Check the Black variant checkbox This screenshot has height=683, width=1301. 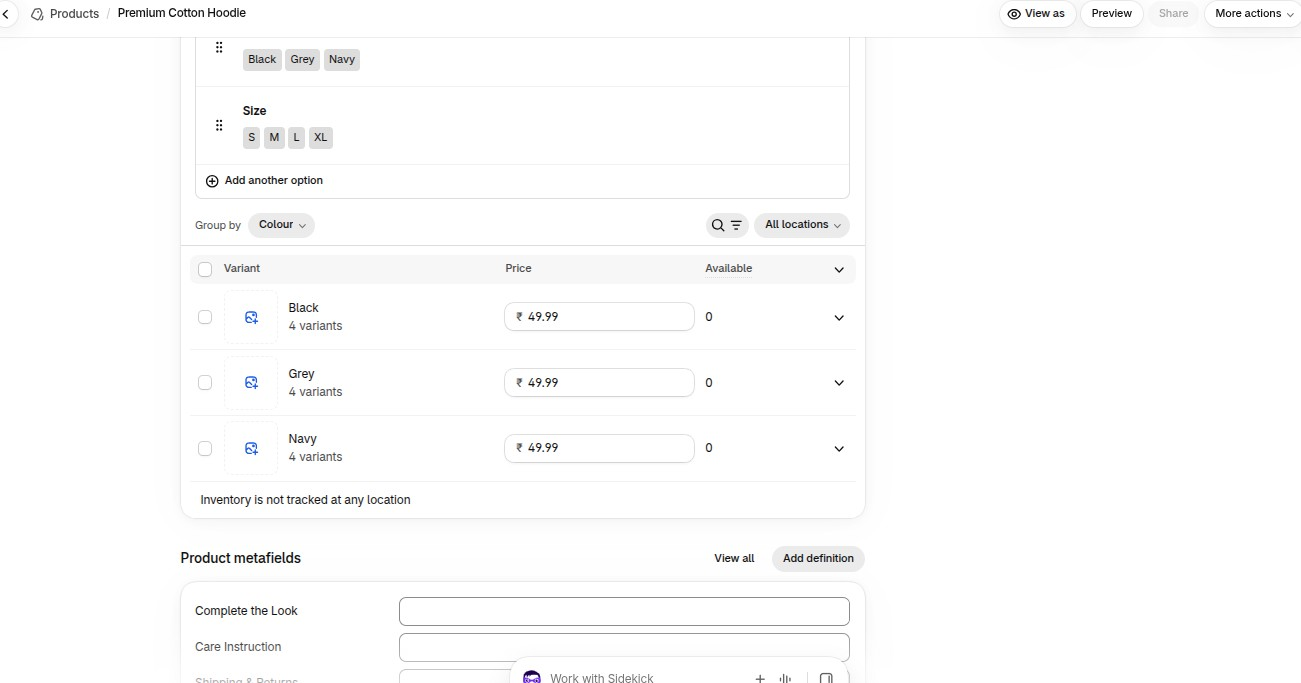pos(205,317)
